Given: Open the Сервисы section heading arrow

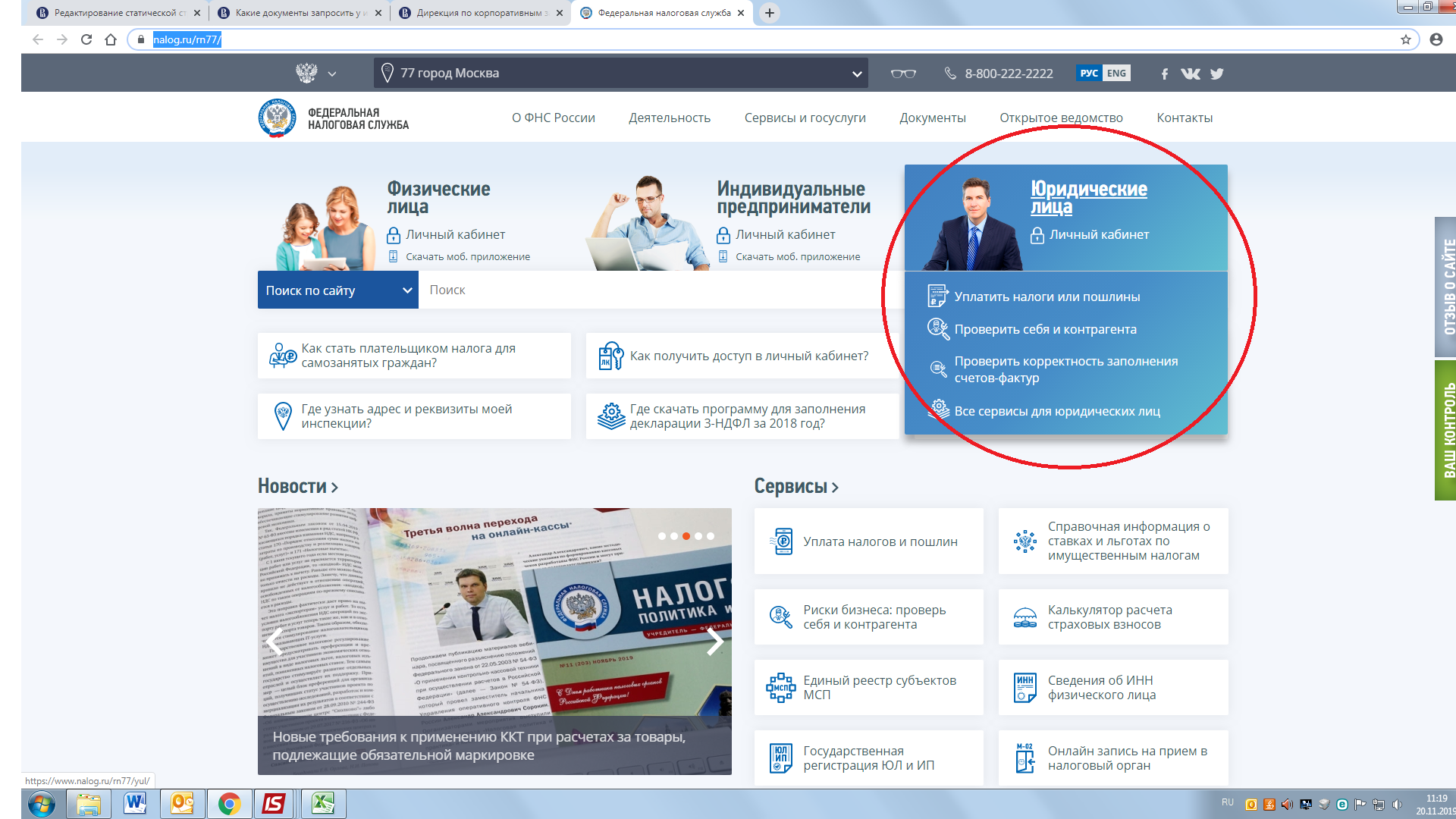Looking at the screenshot, I should 835,487.
